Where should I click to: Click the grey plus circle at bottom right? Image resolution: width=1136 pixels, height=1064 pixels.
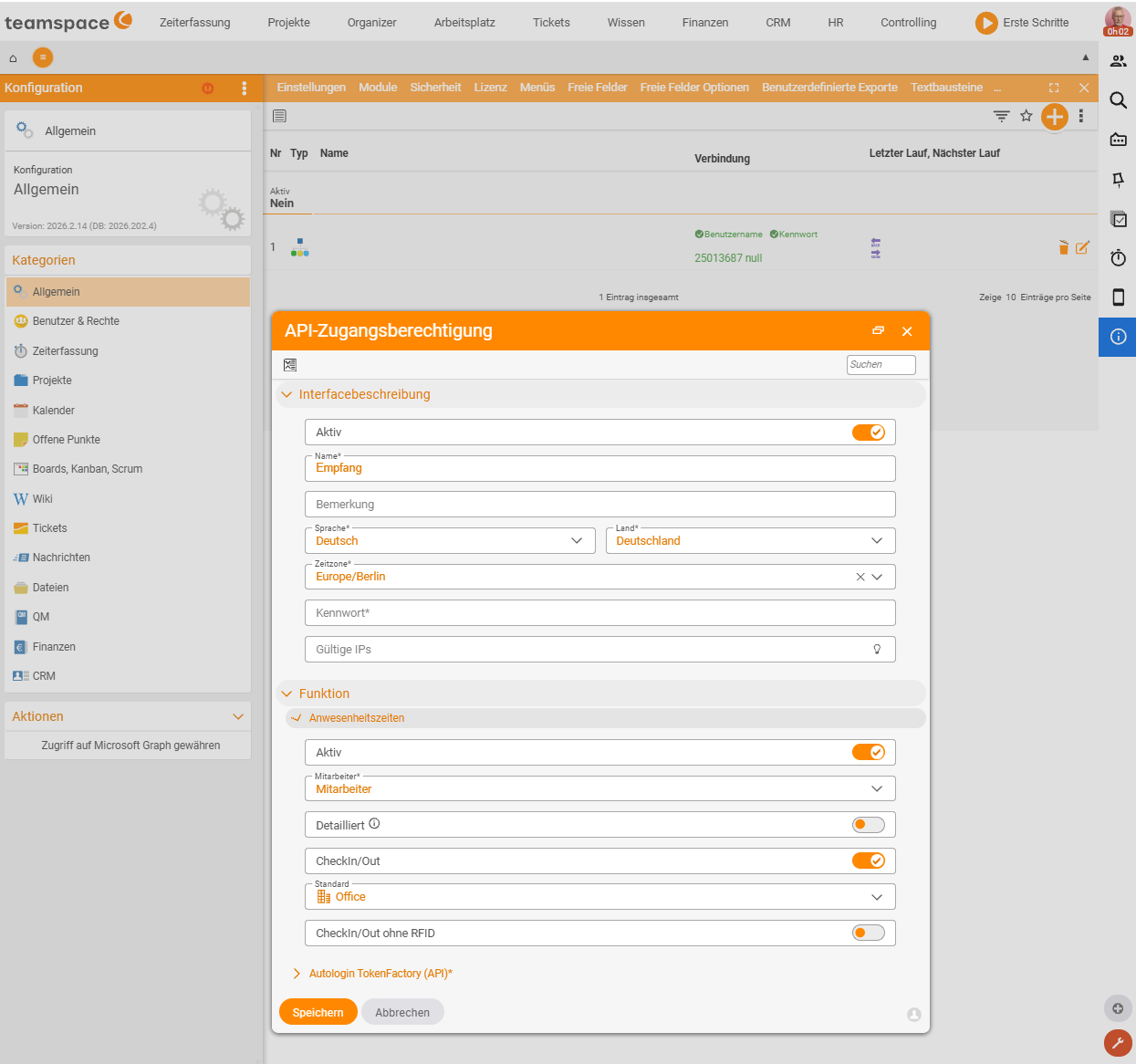point(1118,1008)
